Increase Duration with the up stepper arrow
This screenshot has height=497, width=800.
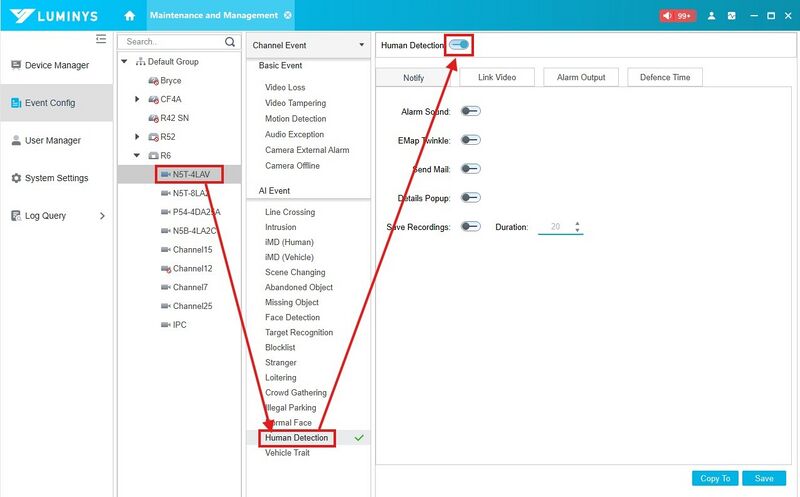point(578,223)
